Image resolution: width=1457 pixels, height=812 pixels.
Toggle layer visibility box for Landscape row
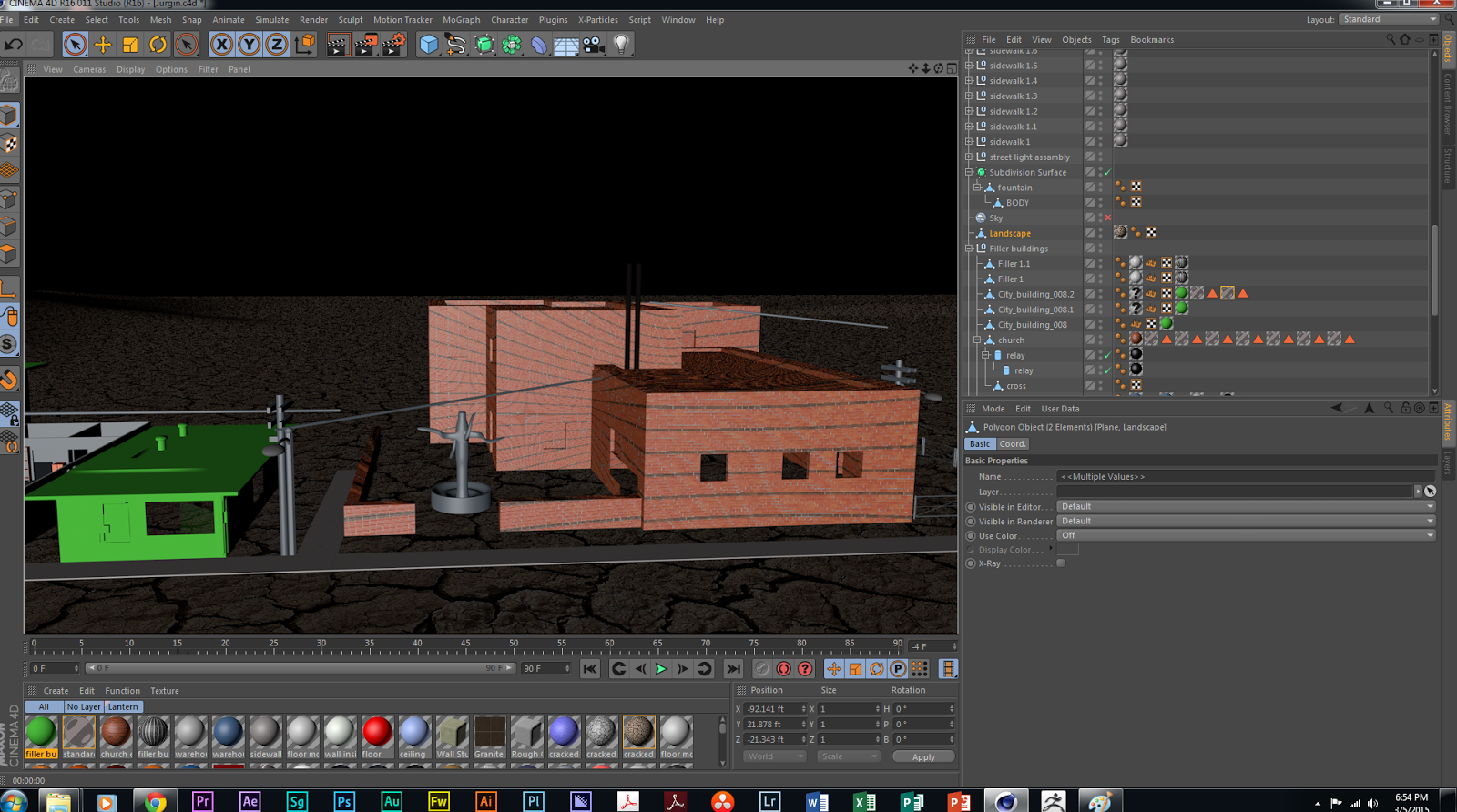1090,233
